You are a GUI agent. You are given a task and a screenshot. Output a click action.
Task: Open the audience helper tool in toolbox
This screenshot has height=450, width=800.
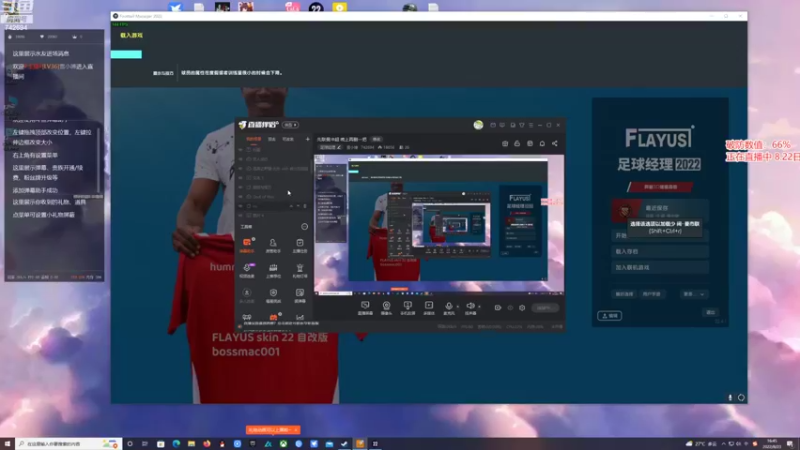tap(273, 245)
